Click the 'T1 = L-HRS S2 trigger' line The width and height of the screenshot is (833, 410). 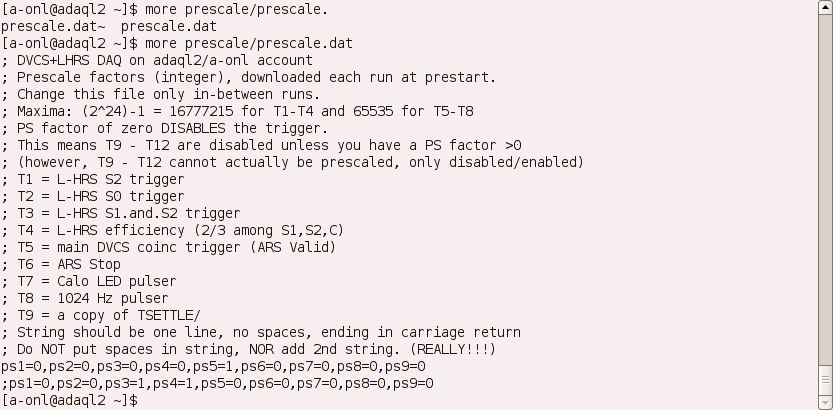[93, 179]
